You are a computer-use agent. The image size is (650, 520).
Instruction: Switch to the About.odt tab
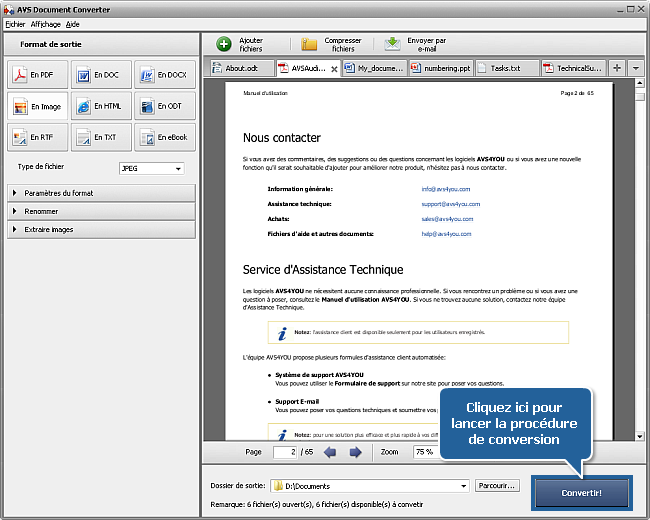coord(242,68)
